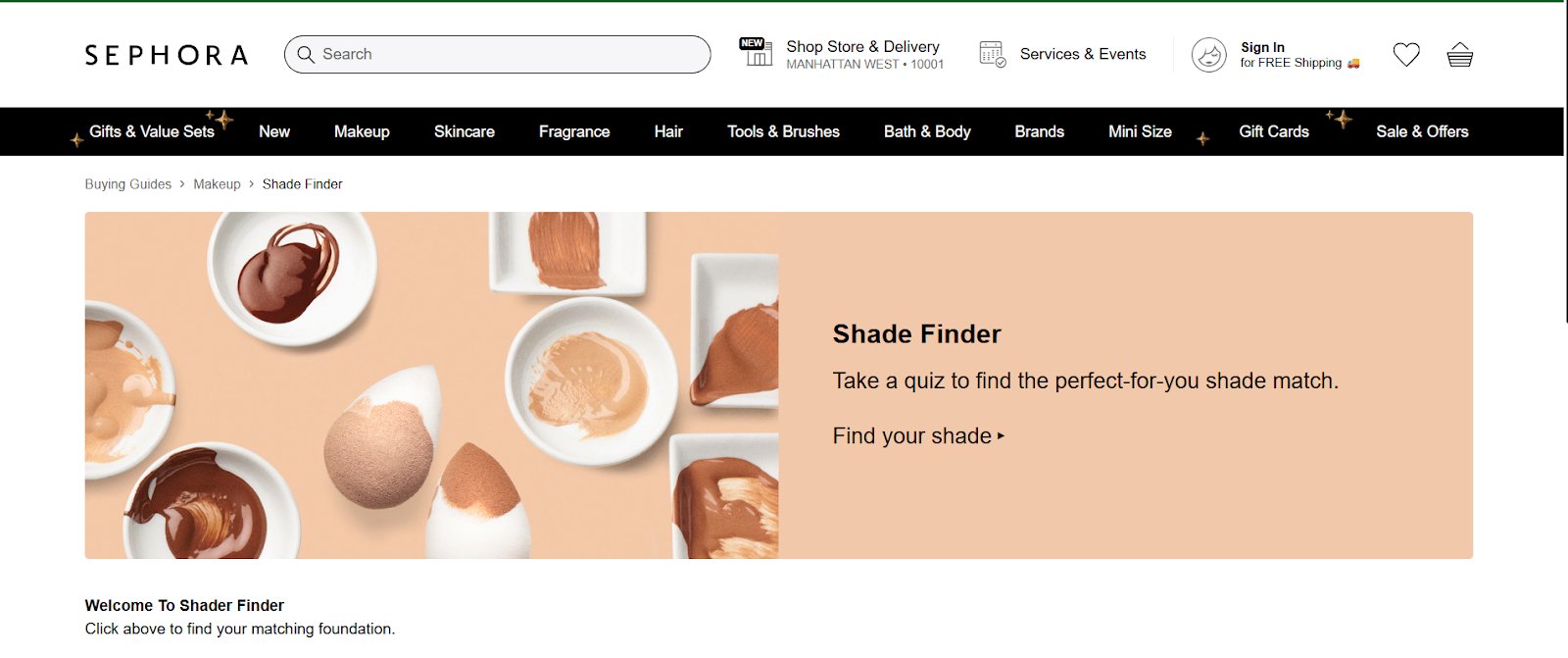Click inside the Search field
The height and width of the screenshot is (658, 1568).
pyautogui.click(x=510, y=55)
